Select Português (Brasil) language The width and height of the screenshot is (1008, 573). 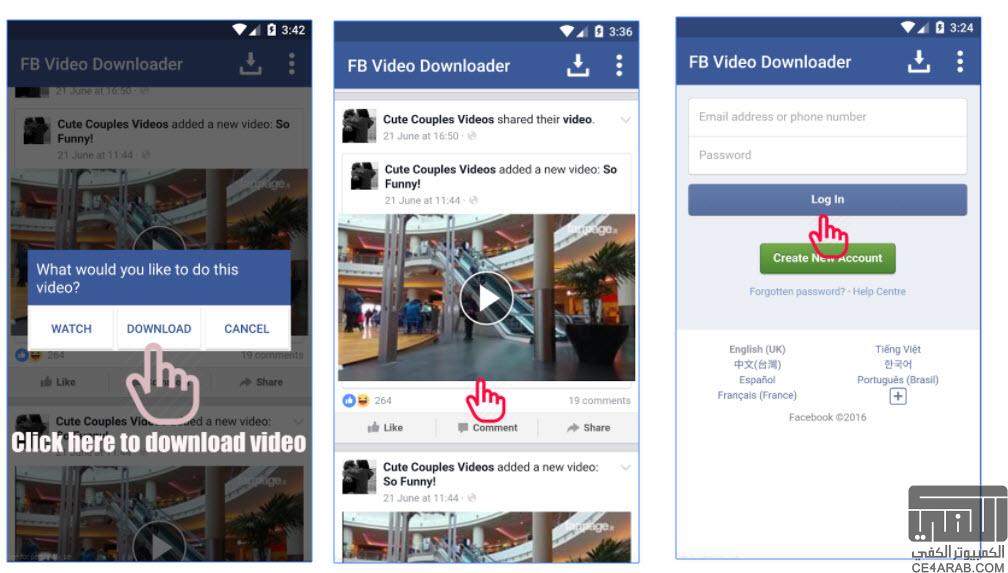(x=898, y=380)
